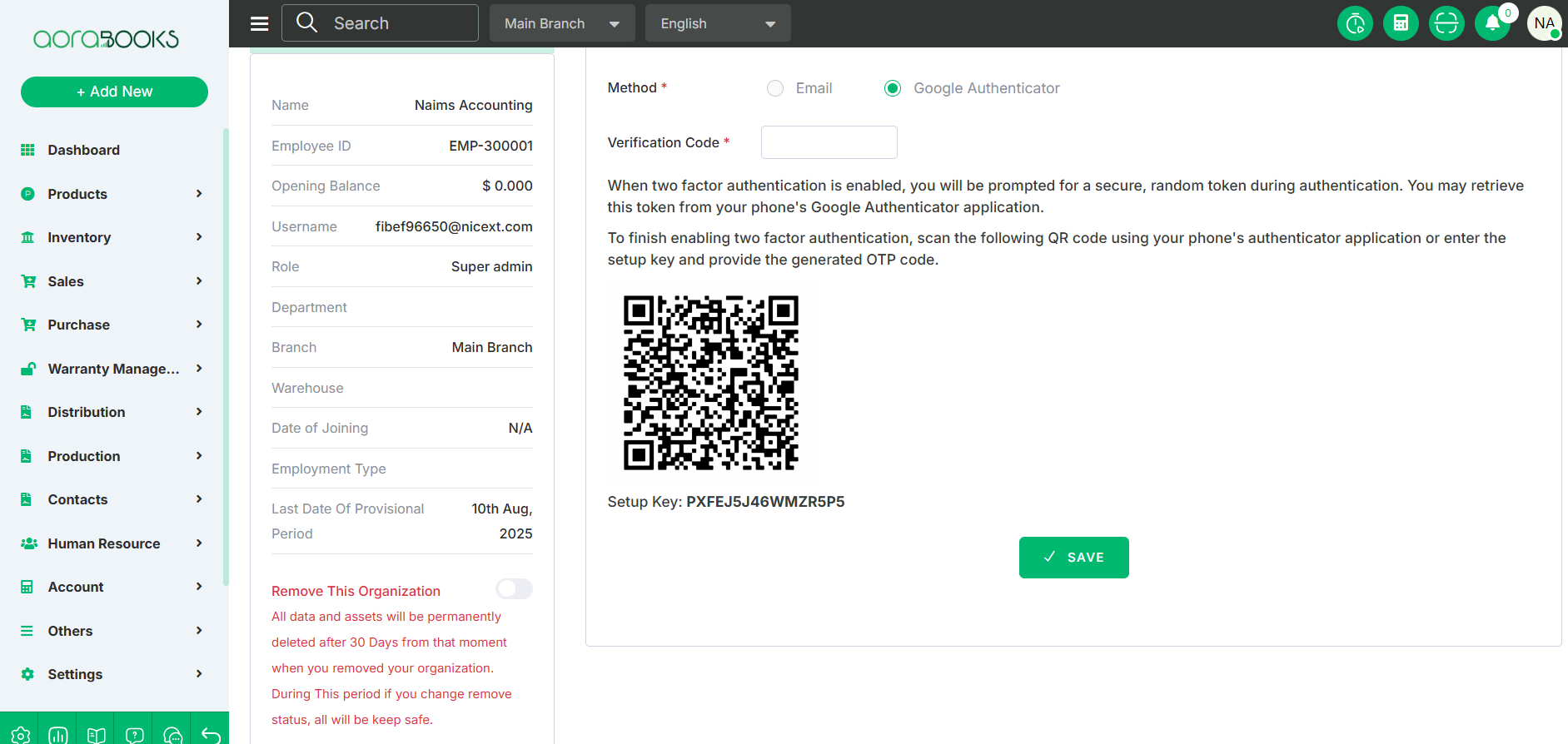Click the gear icon in bottom bar

(20, 735)
